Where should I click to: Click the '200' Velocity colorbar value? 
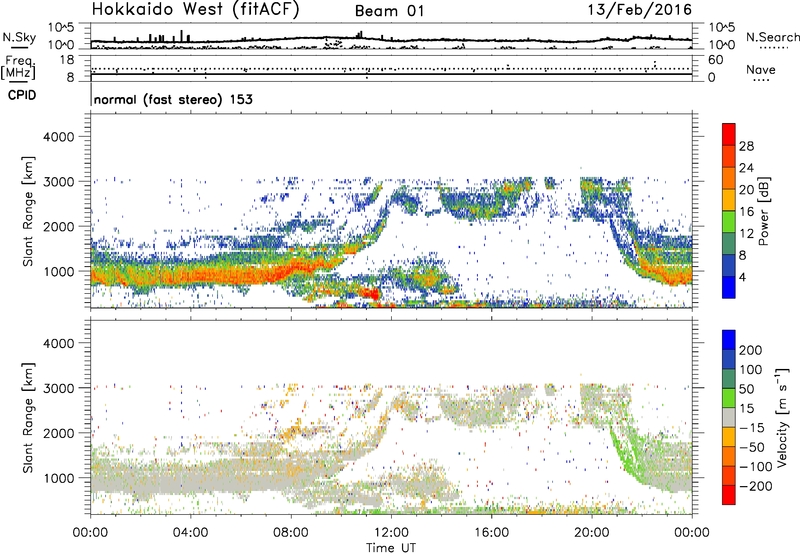[751, 350]
